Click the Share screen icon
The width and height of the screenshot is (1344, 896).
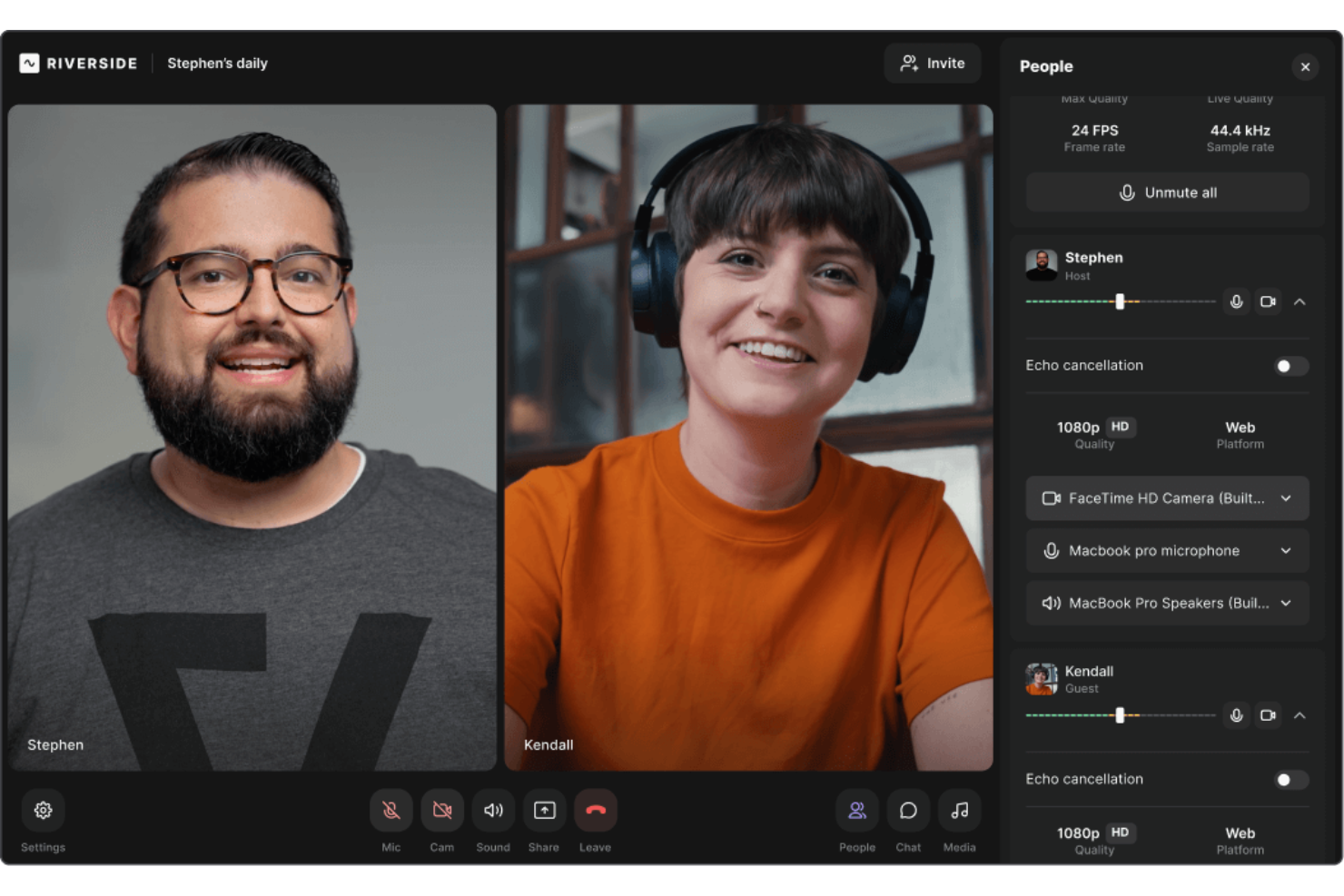(544, 810)
